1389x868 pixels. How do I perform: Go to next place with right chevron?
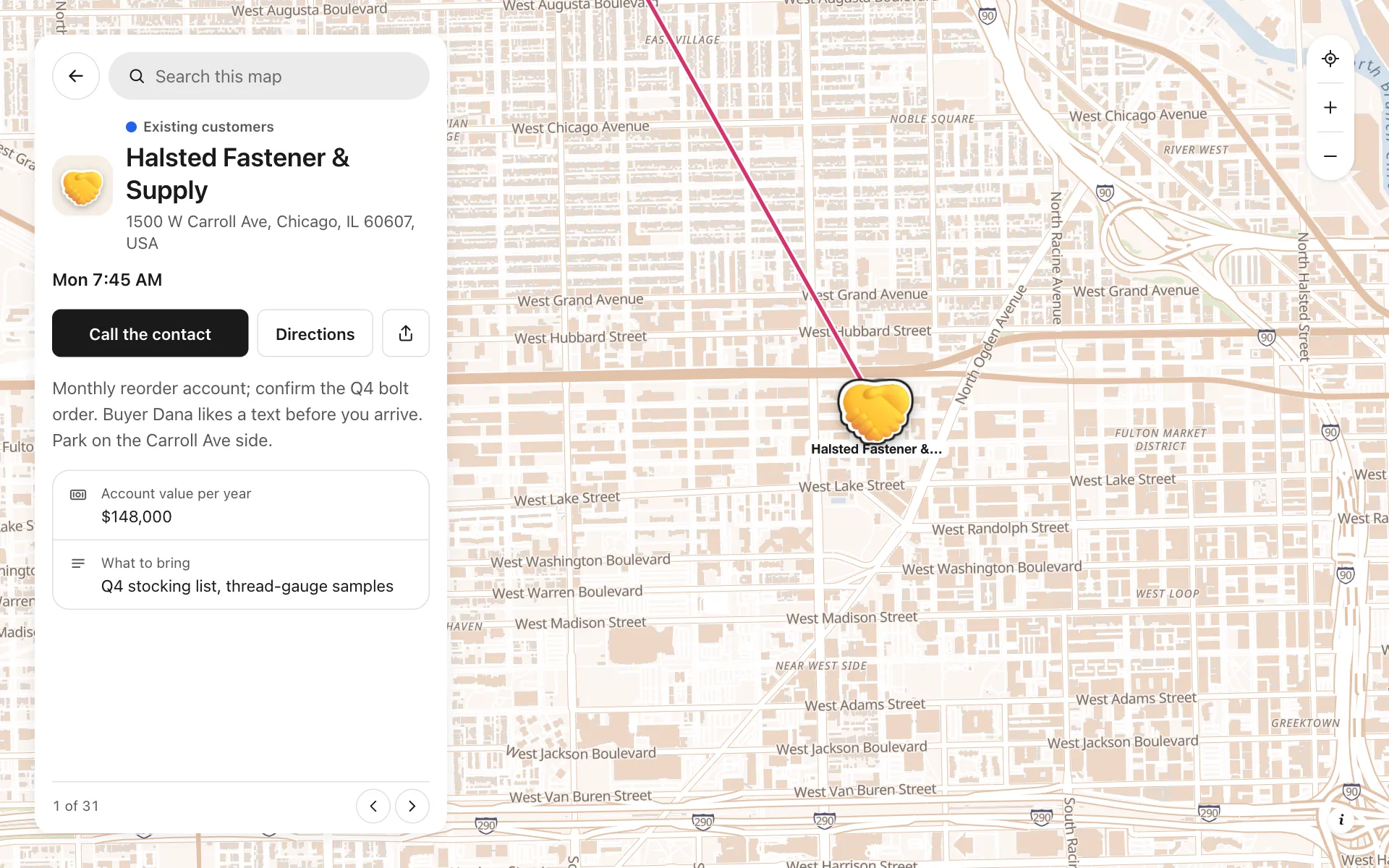[412, 806]
